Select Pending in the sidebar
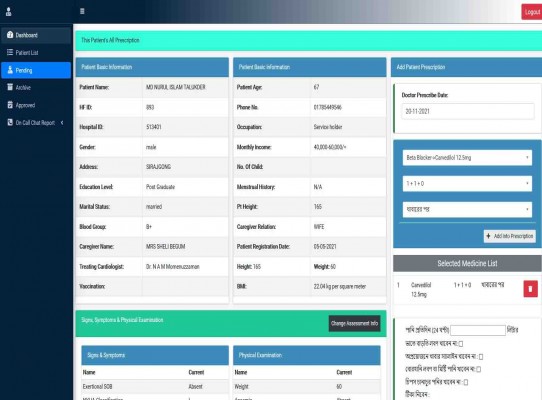This screenshot has height=400, width=542. click(x=36, y=70)
